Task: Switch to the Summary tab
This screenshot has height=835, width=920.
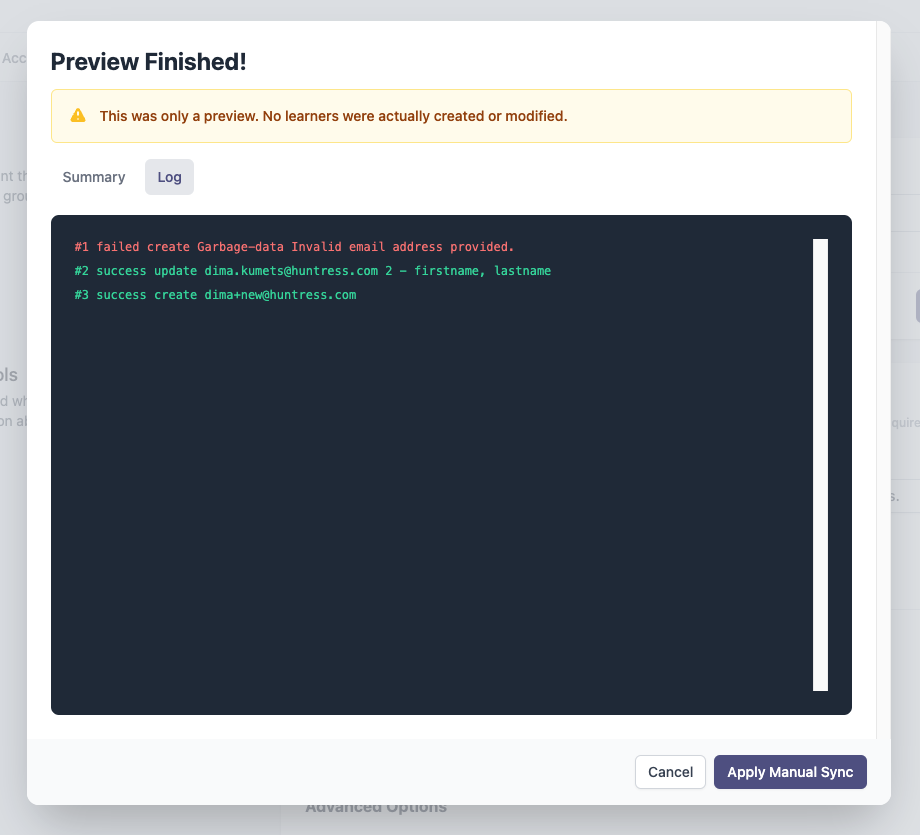Action: click(x=94, y=177)
